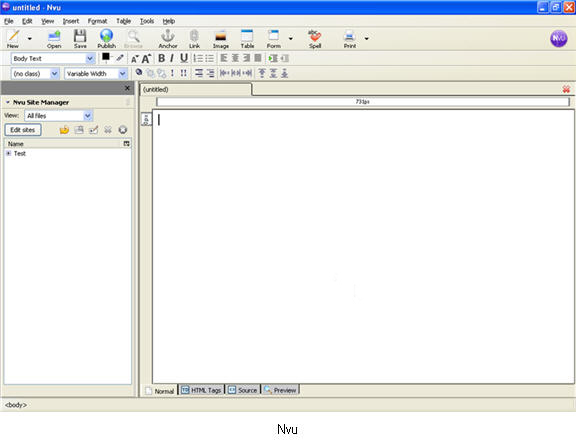Screen dimensions: 576x446
Task: Click the layer positioning icon after Variable Width
Action: coord(139,72)
